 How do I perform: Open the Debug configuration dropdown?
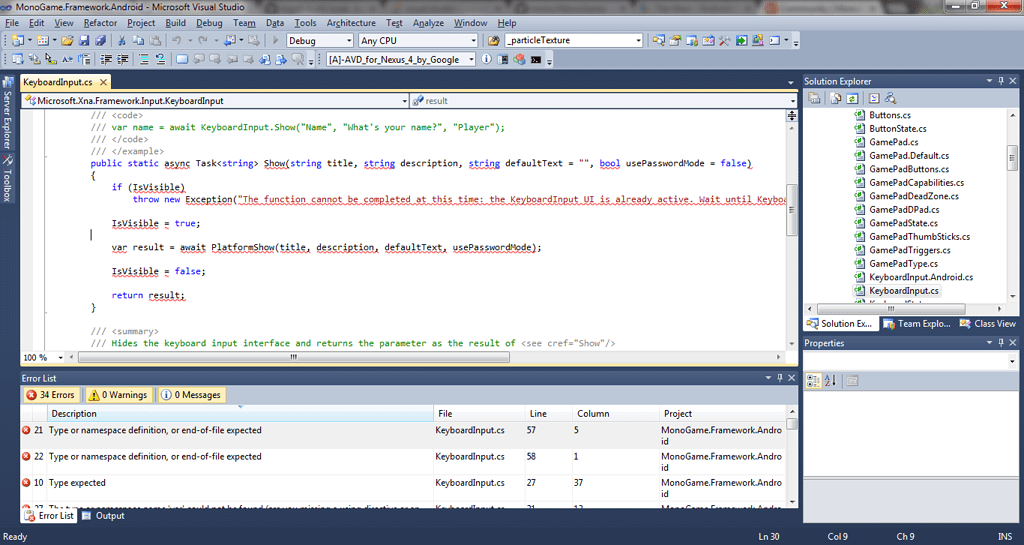click(347, 41)
